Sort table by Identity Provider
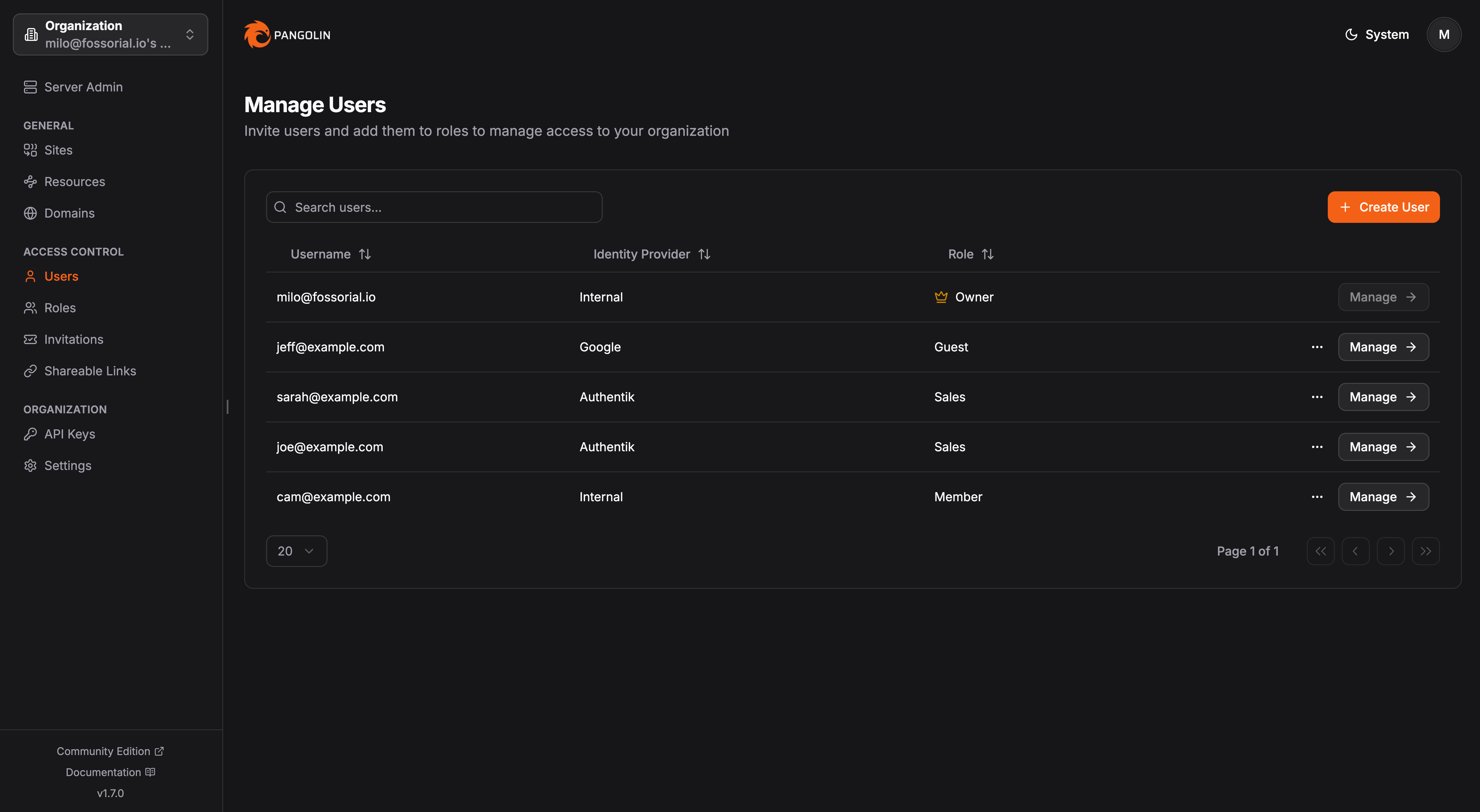Screen dimensions: 1480x812 651,254
